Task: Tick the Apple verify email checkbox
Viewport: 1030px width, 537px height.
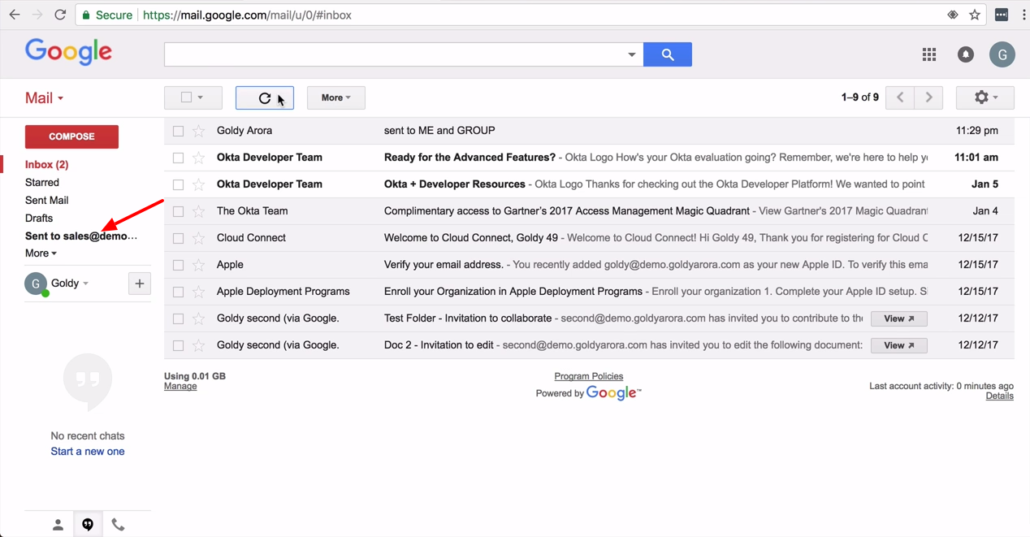Action: pyautogui.click(x=178, y=265)
